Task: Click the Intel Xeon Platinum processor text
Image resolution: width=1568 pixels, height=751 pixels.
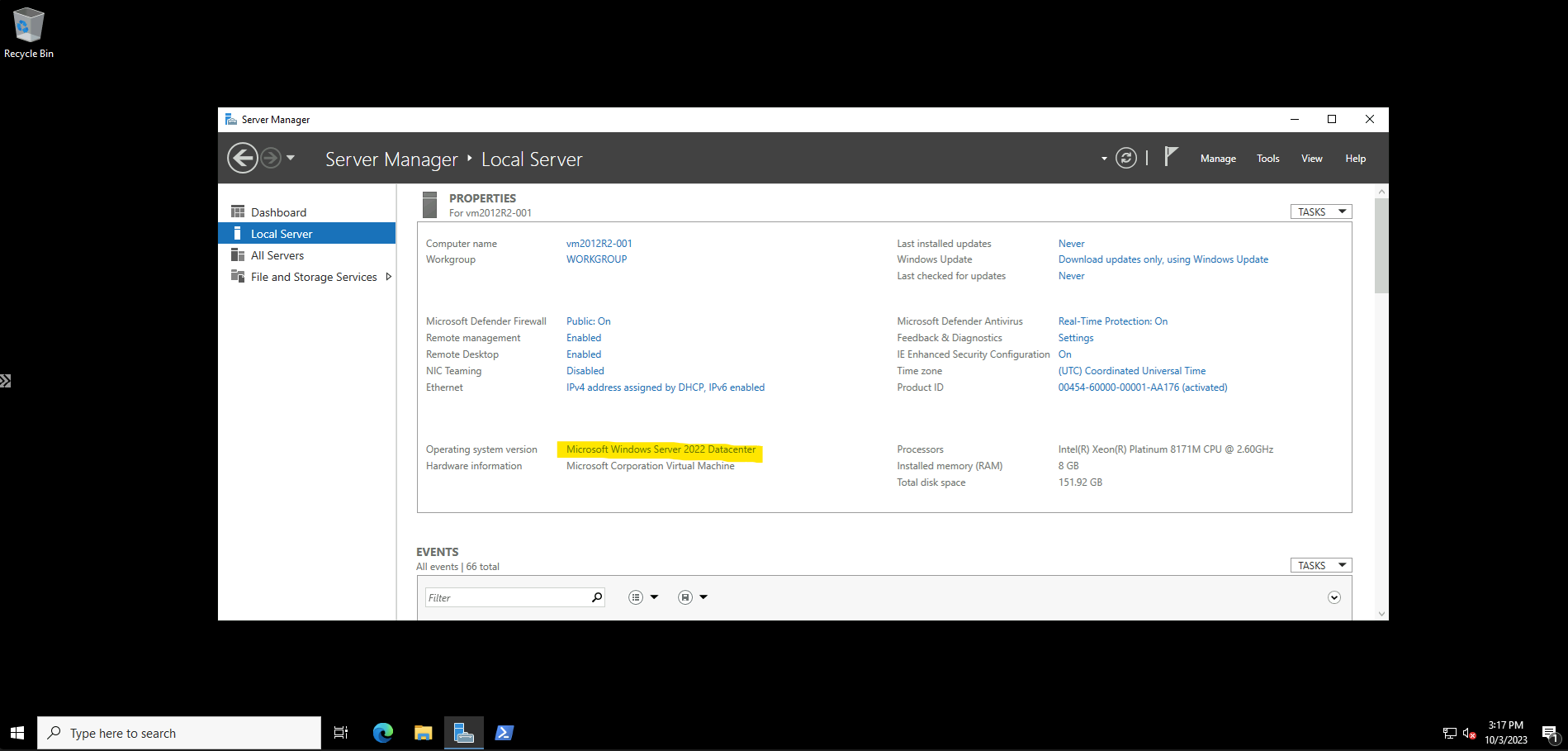Action: point(1166,449)
